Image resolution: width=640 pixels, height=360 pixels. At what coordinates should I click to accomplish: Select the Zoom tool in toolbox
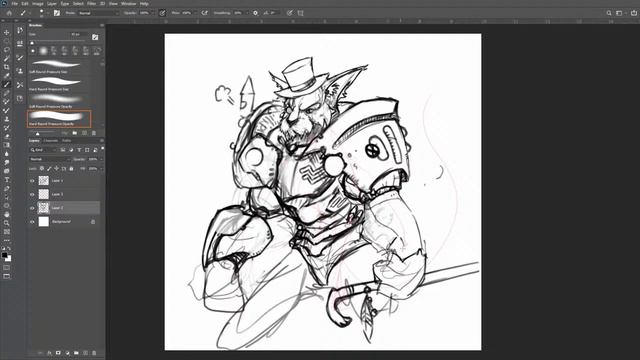[x=7, y=223]
